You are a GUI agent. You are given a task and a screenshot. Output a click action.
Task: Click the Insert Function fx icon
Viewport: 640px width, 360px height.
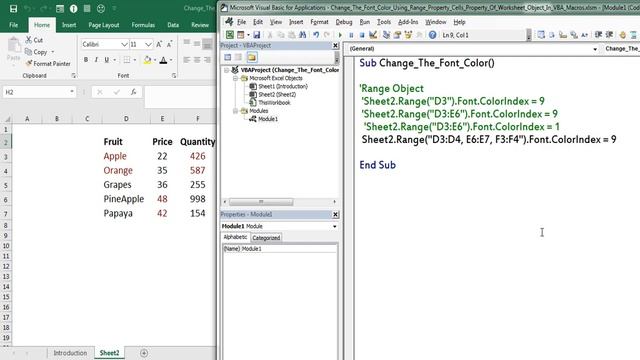[x=133, y=92]
